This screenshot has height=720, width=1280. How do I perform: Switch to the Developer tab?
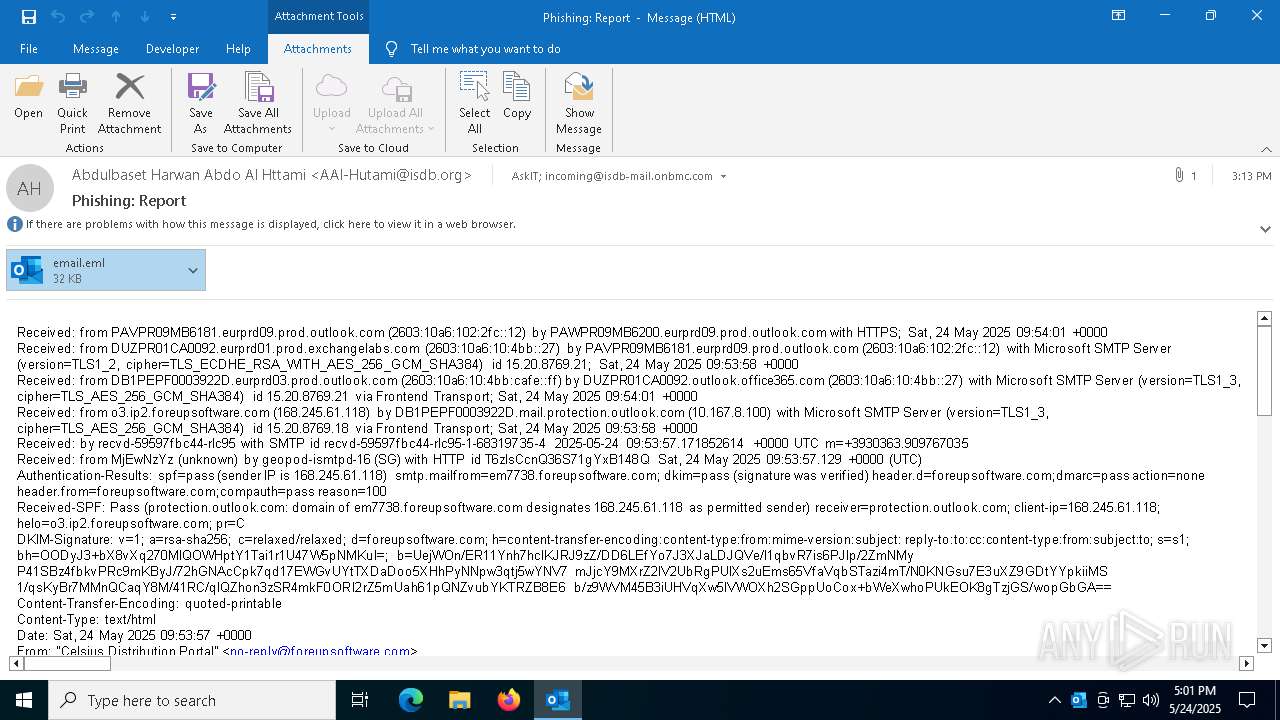tap(172, 49)
